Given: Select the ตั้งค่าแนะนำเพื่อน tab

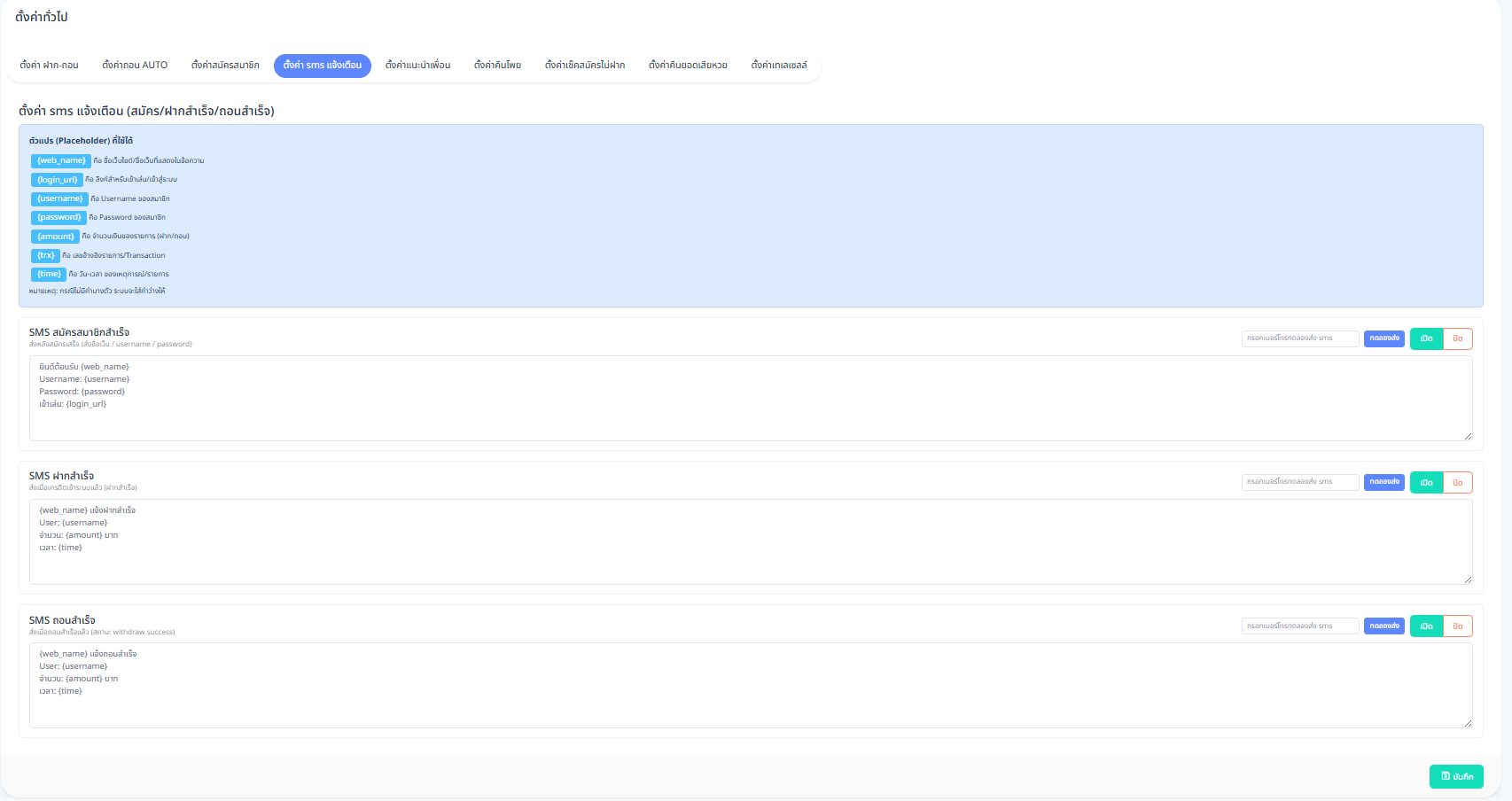Looking at the screenshot, I should [417, 66].
